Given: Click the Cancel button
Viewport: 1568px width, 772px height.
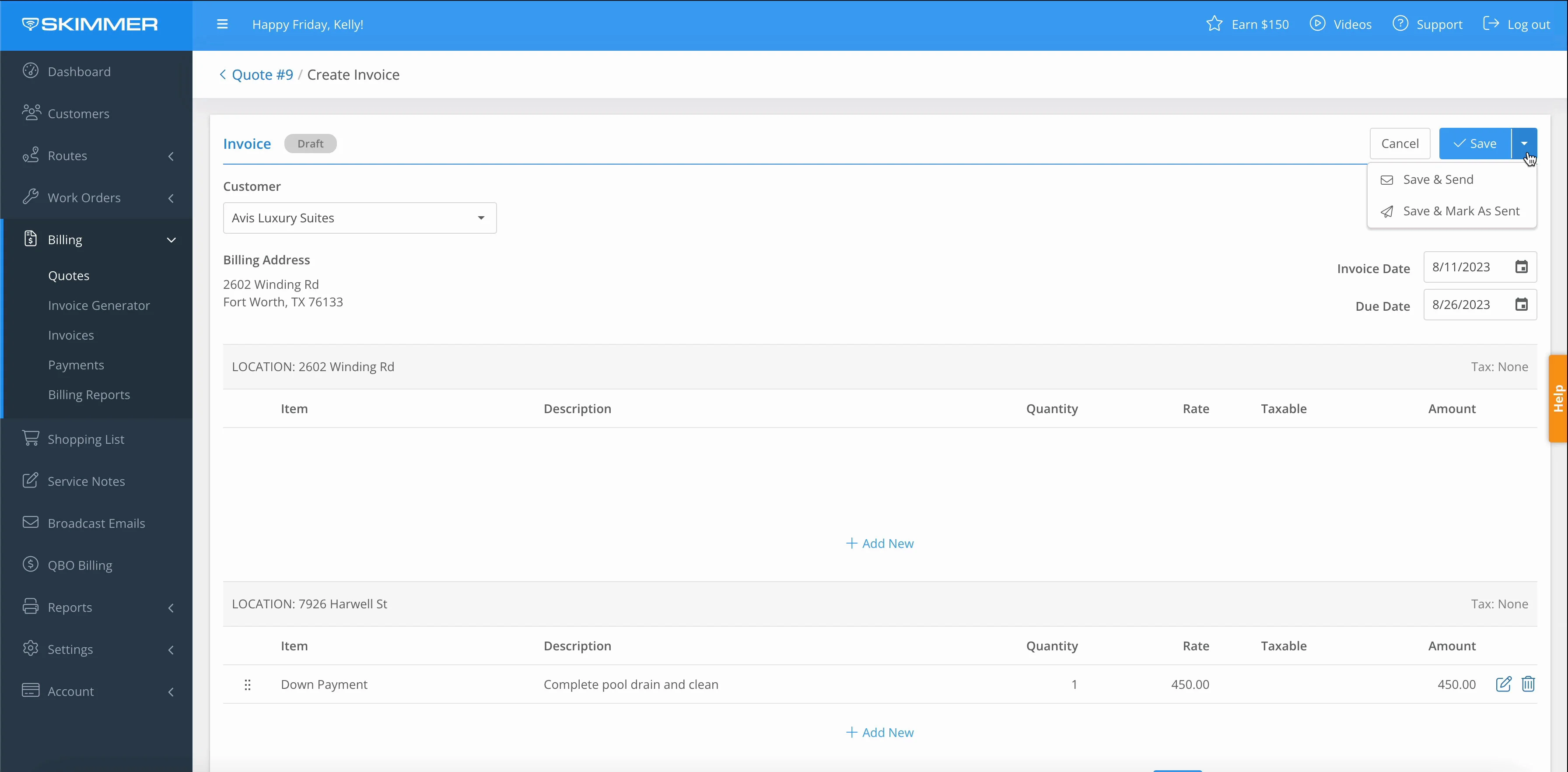Looking at the screenshot, I should tap(1399, 143).
